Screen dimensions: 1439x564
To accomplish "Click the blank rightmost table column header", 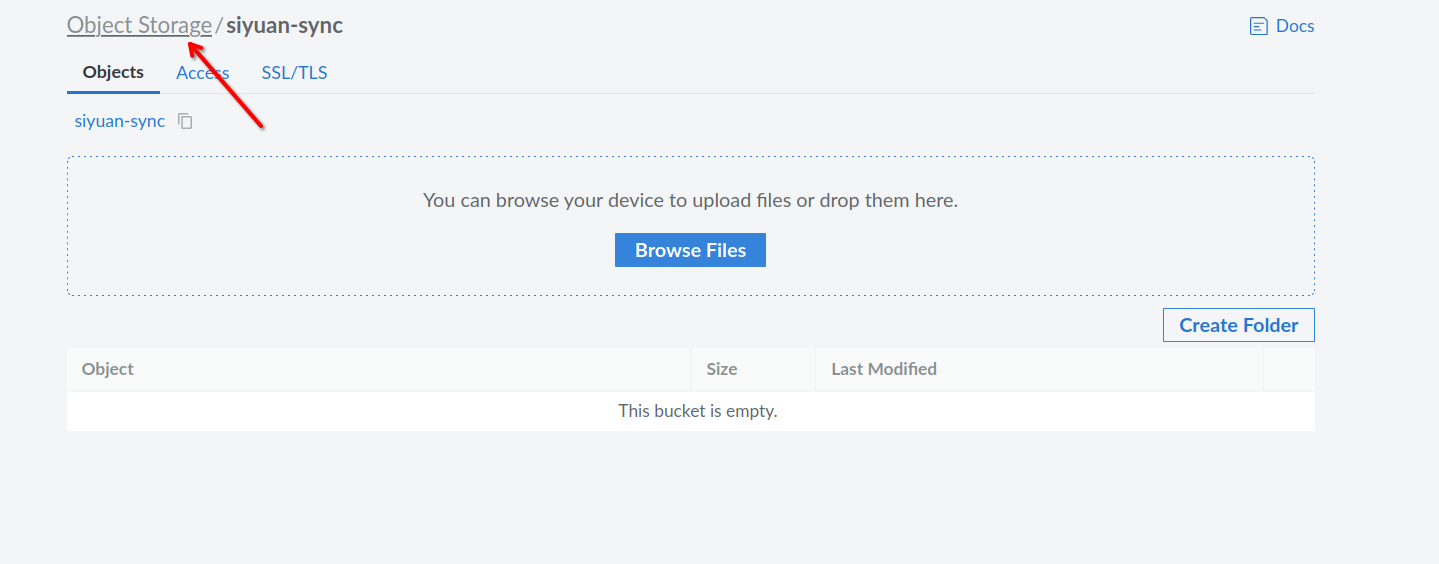I will point(1288,369).
